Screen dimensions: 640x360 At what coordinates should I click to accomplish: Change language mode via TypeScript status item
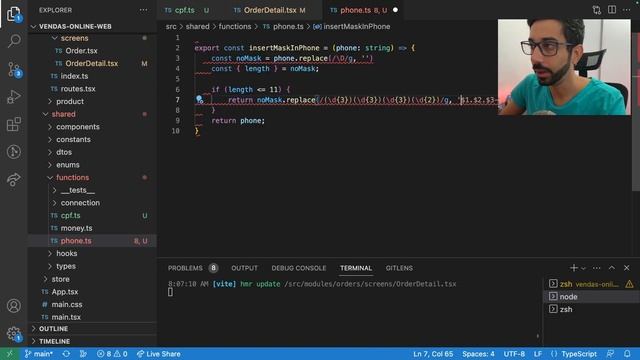point(578,354)
